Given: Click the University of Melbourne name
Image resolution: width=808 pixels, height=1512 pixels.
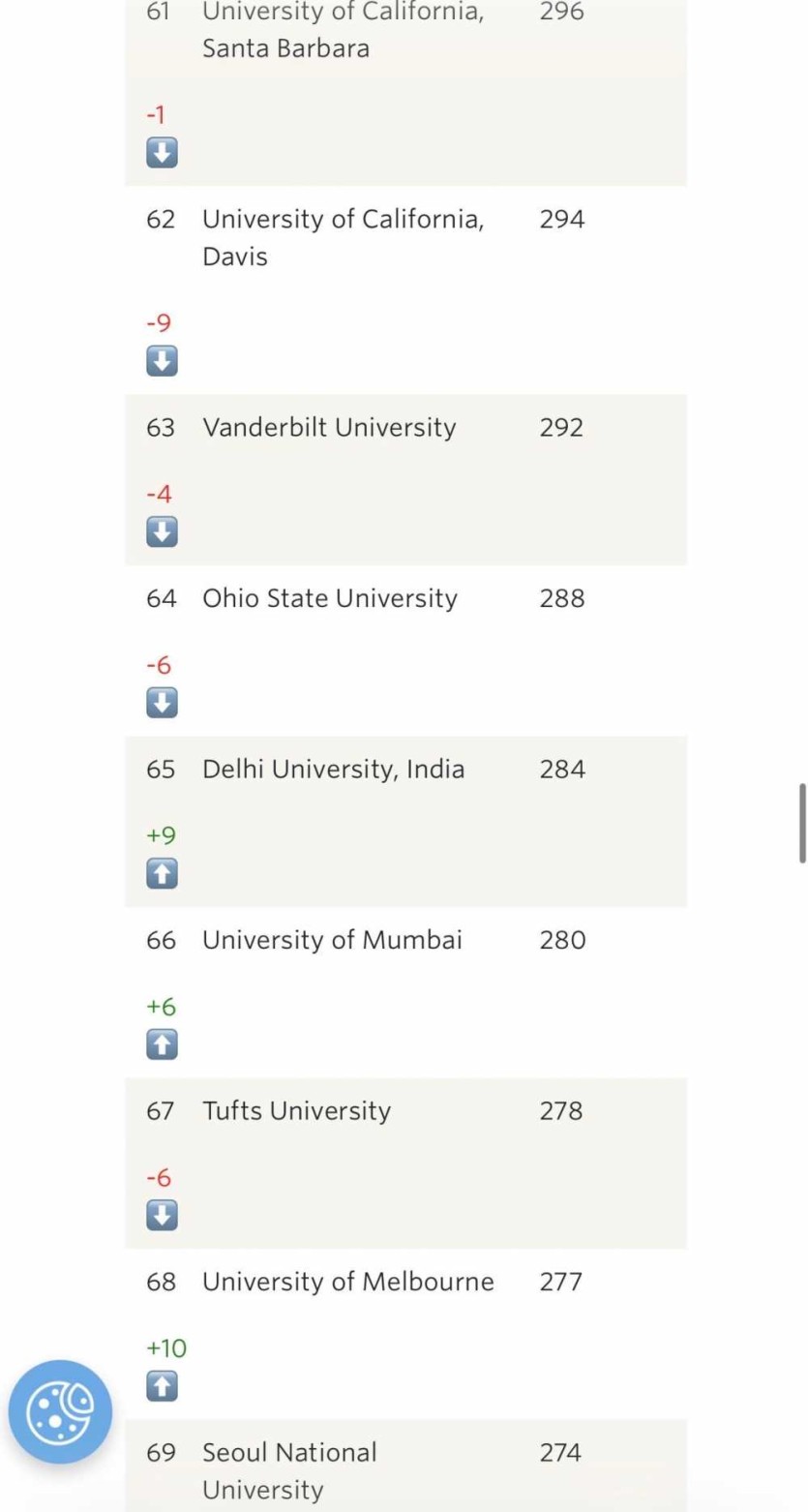Looking at the screenshot, I should (x=347, y=1282).
